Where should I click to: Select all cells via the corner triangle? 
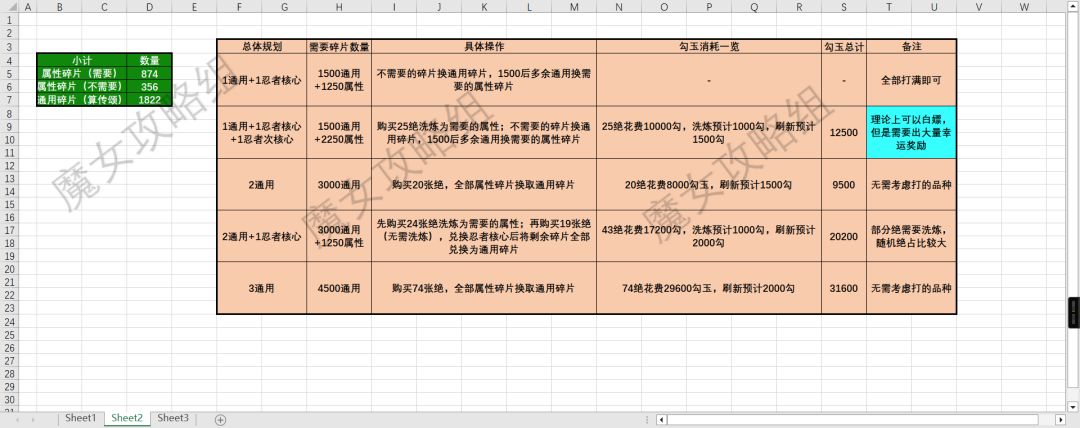pos(9,6)
